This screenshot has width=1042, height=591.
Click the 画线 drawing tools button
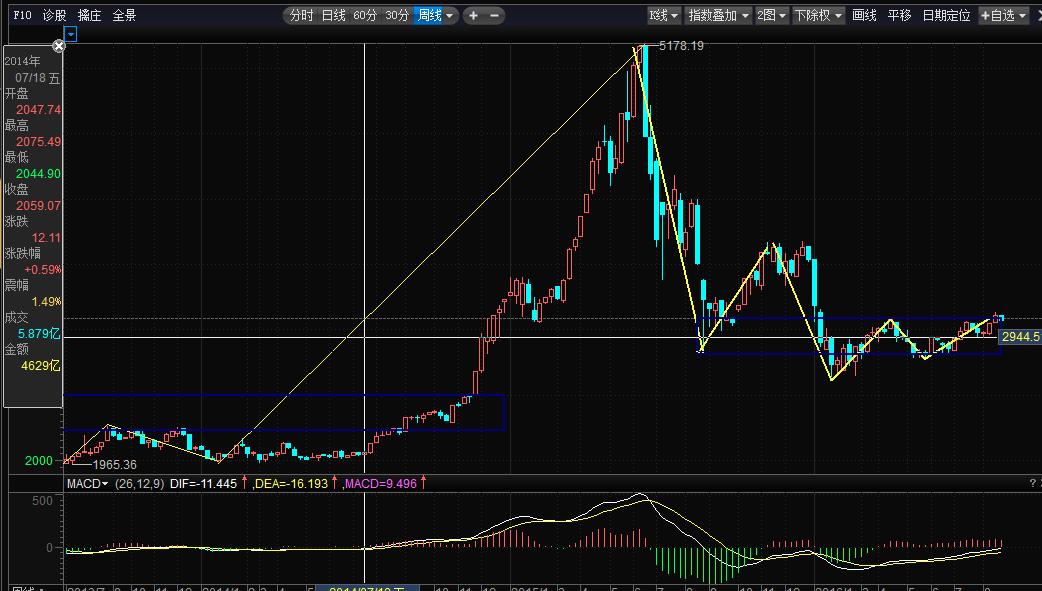(x=864, y=15)
